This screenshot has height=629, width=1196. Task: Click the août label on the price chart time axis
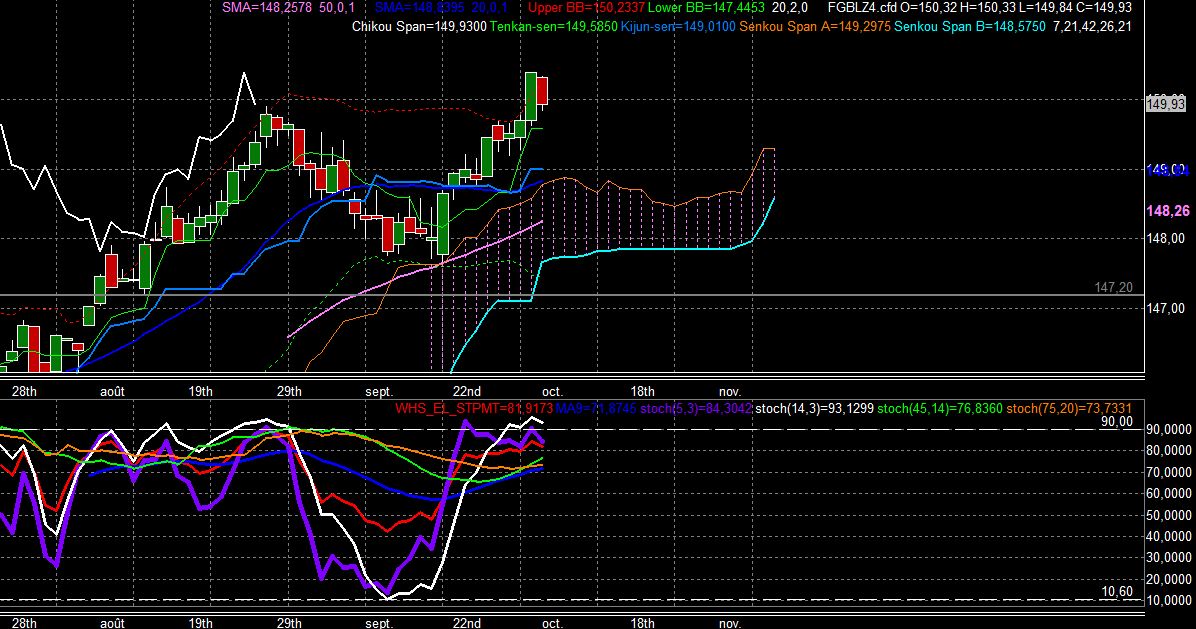112,391
